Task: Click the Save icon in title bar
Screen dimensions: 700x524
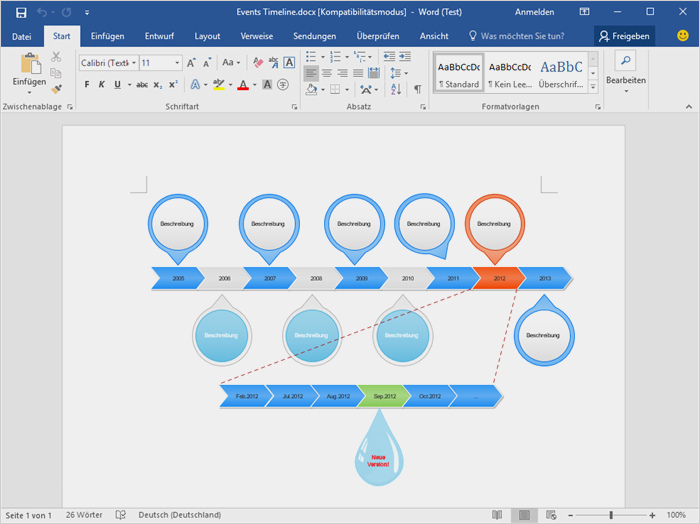Action: point(21,12)
